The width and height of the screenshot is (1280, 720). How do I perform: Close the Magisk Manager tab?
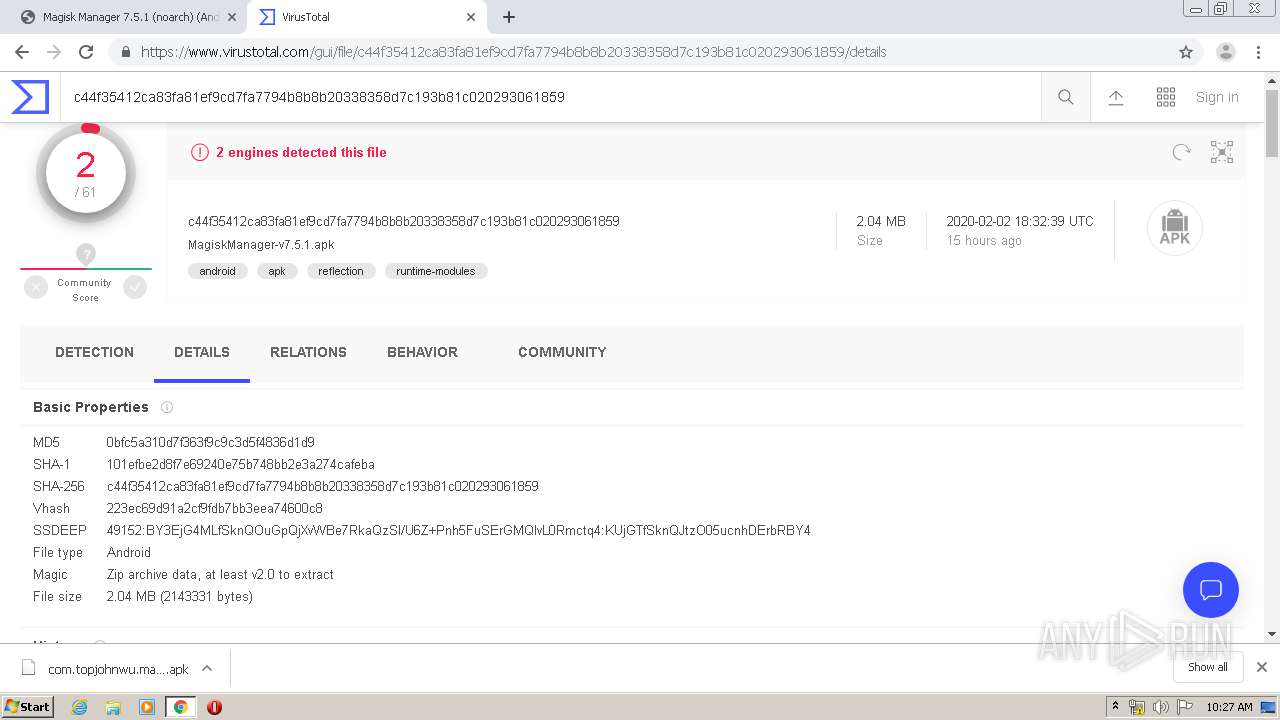coord(232,17)
